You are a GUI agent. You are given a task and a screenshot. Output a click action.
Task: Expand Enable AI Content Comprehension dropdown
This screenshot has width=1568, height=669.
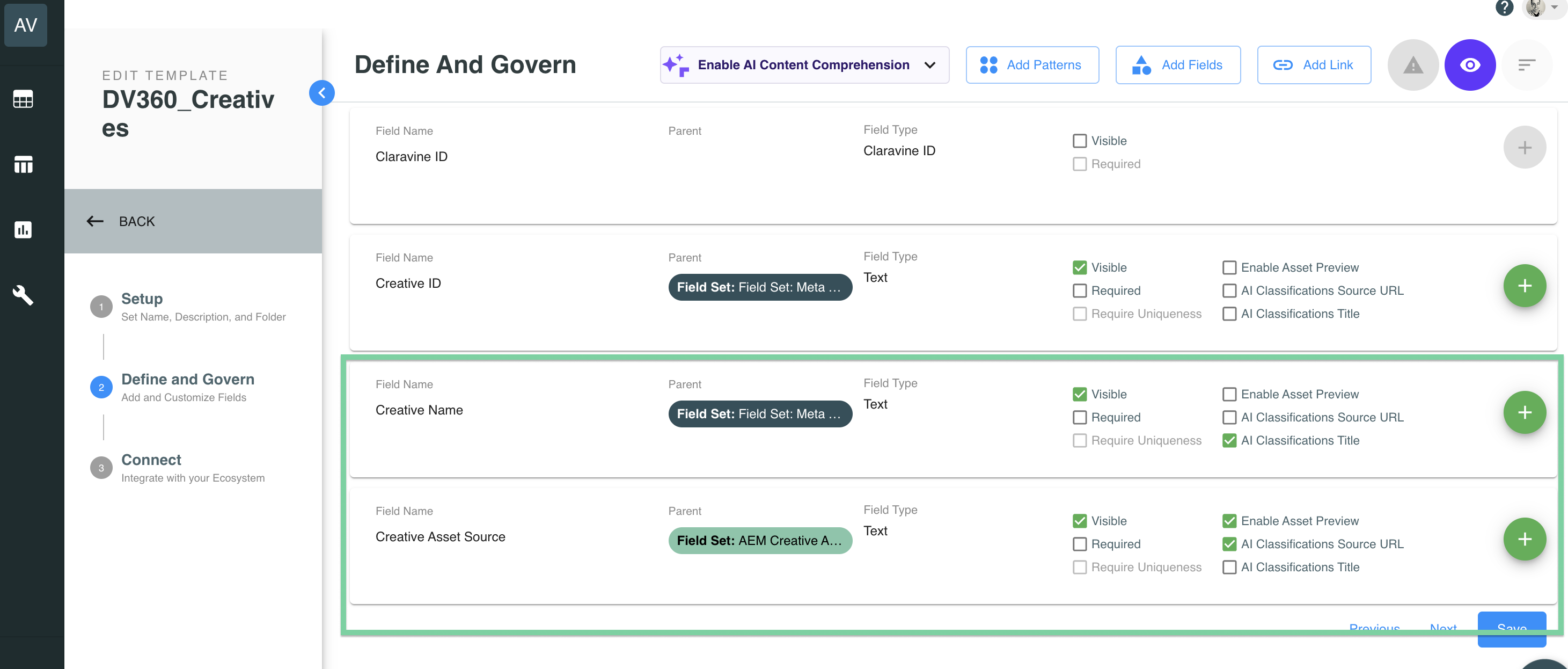click(804, 65)
